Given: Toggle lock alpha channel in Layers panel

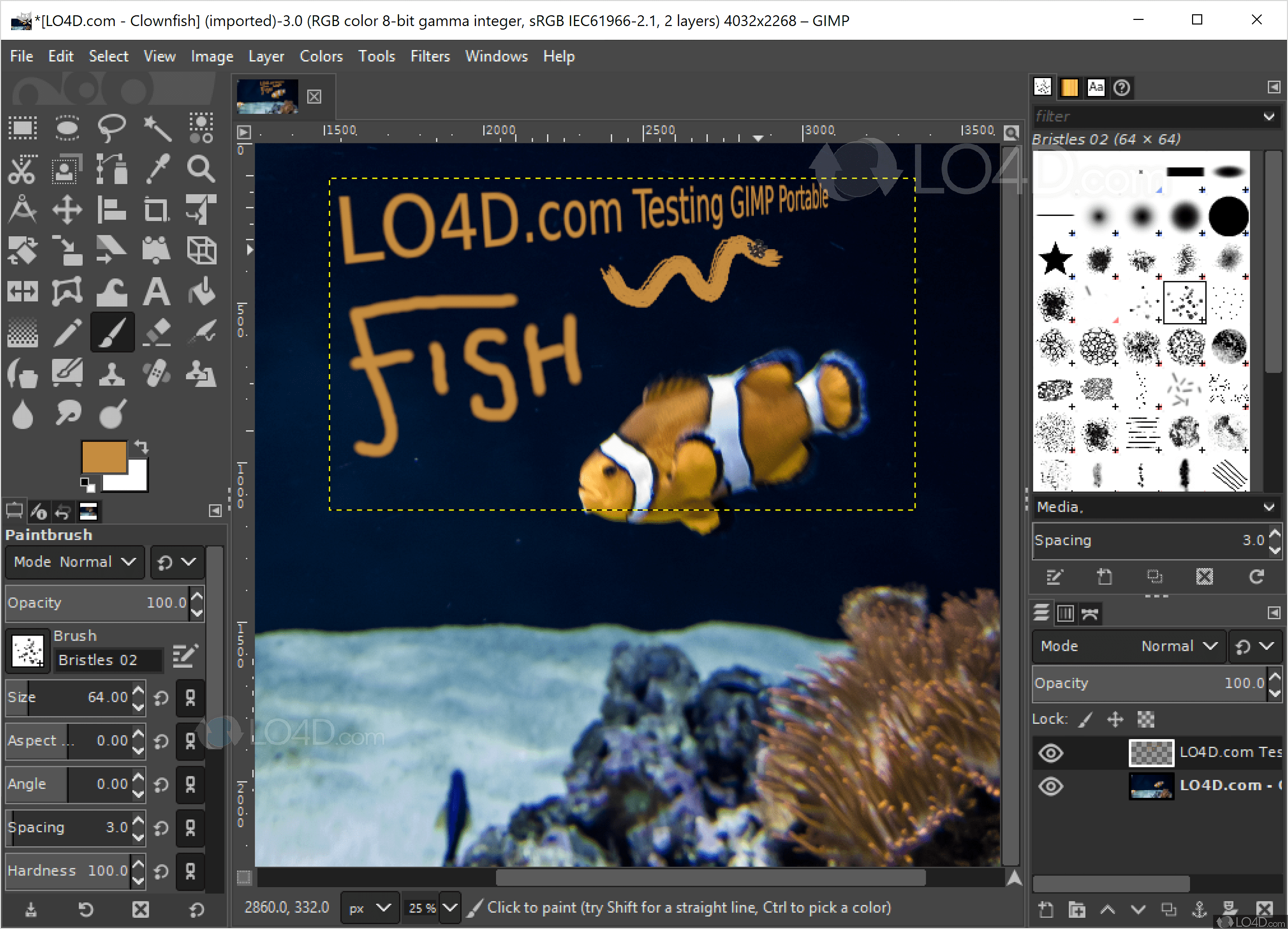Looking at the screenshot, I should click(x=1146, y=719).
